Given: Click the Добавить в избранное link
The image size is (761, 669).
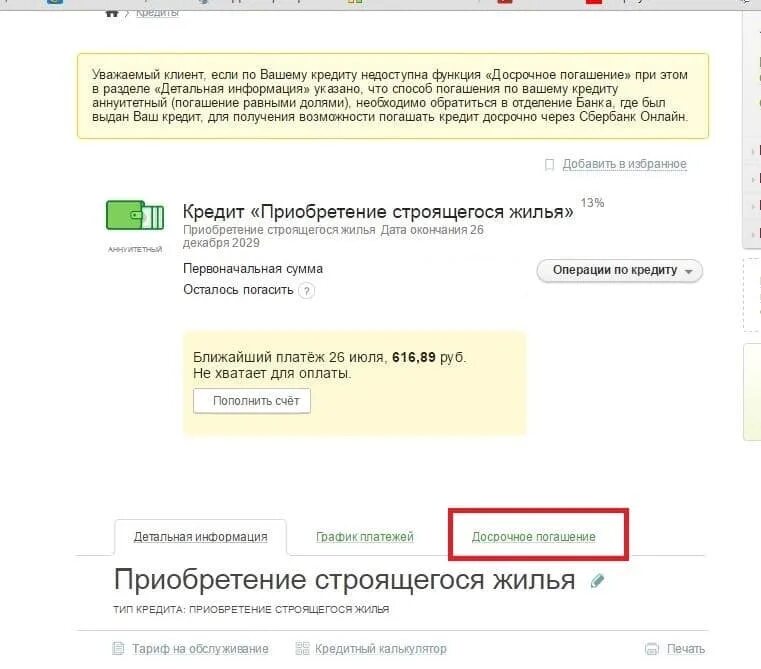Looking at the screenshot, I should 624,164.
